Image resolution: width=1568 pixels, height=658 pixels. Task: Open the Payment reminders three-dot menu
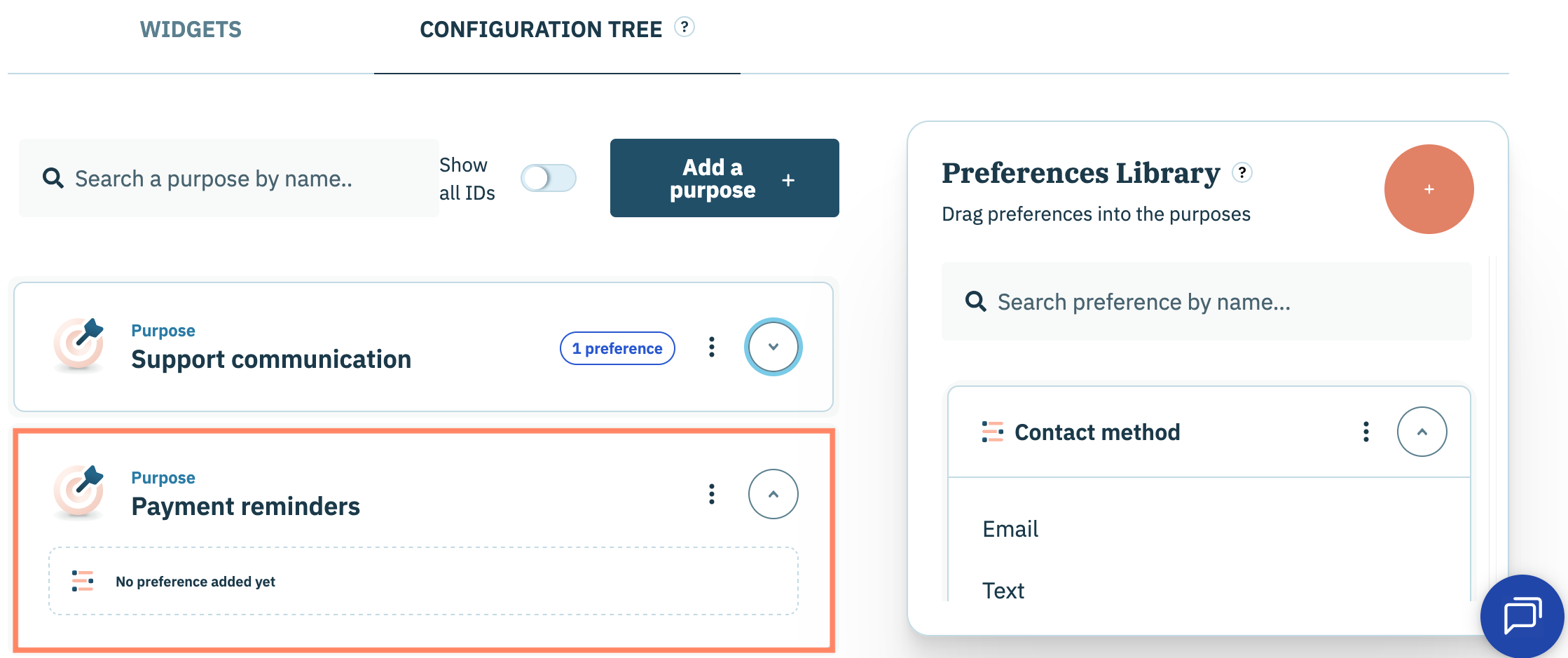click(x=712, y=494)
